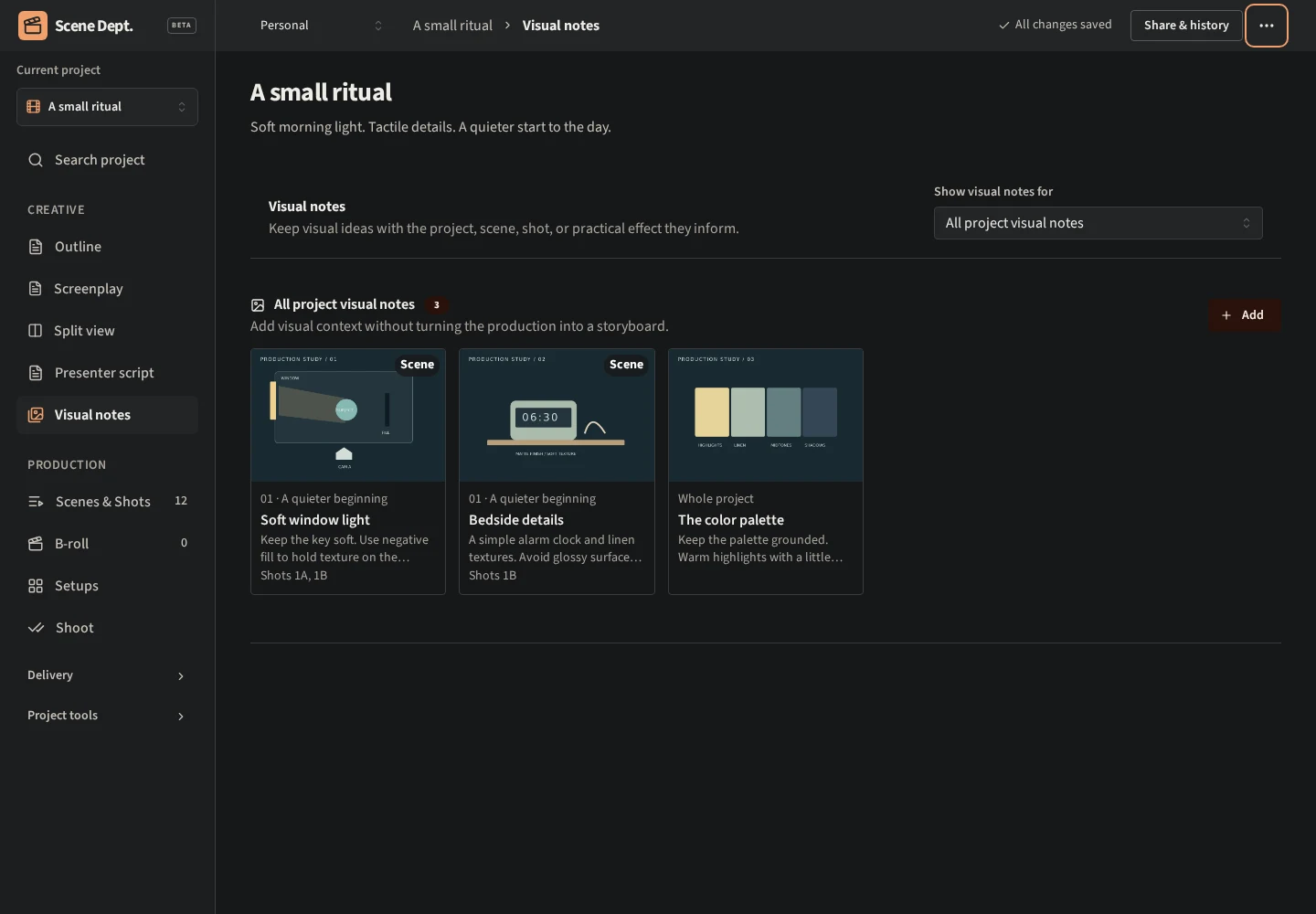Click the BETA badge
This screenshot has width=1316, height=914.
[182, 26]
